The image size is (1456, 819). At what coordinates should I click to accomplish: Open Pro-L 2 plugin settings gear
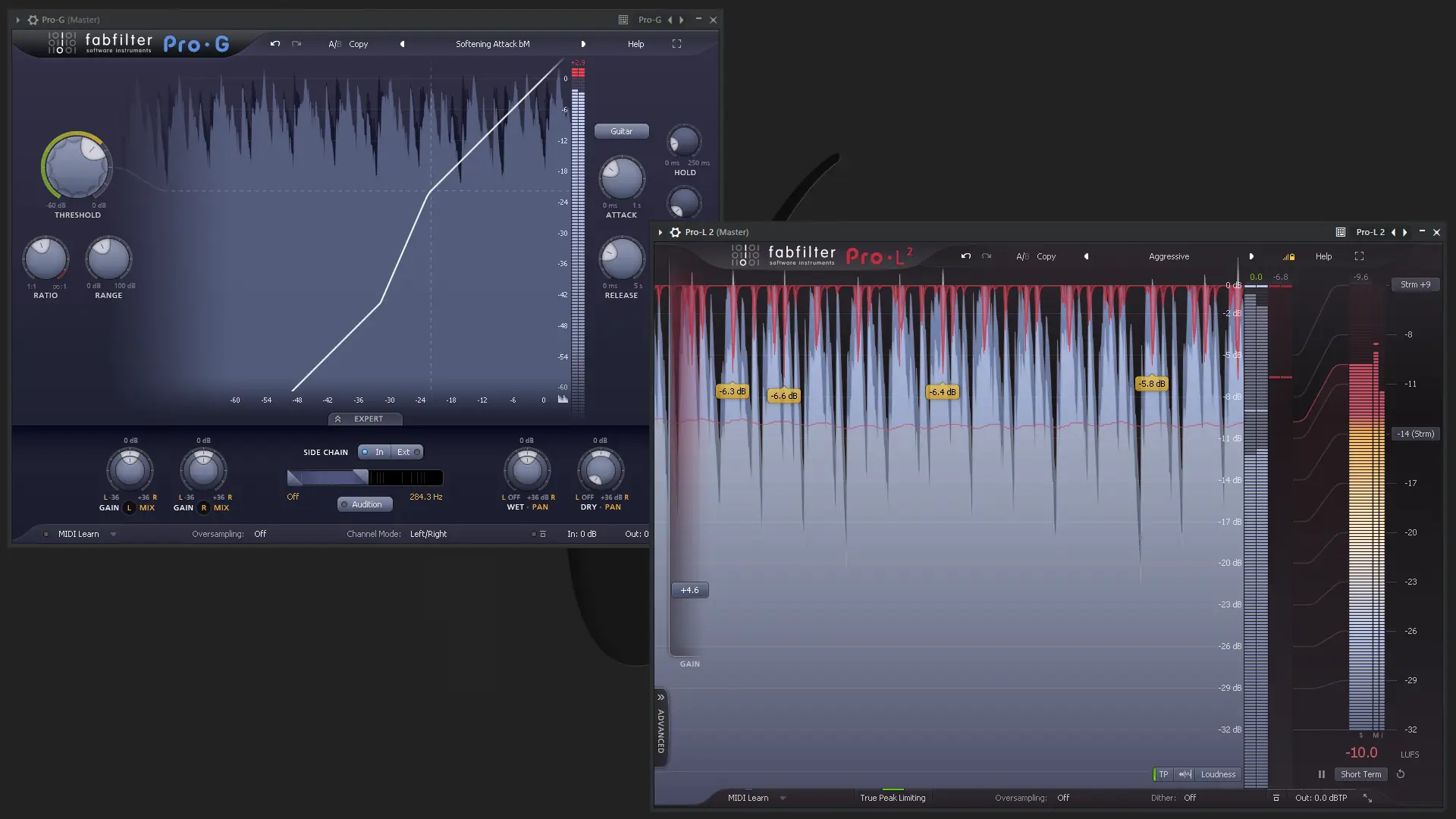(675, 232)
